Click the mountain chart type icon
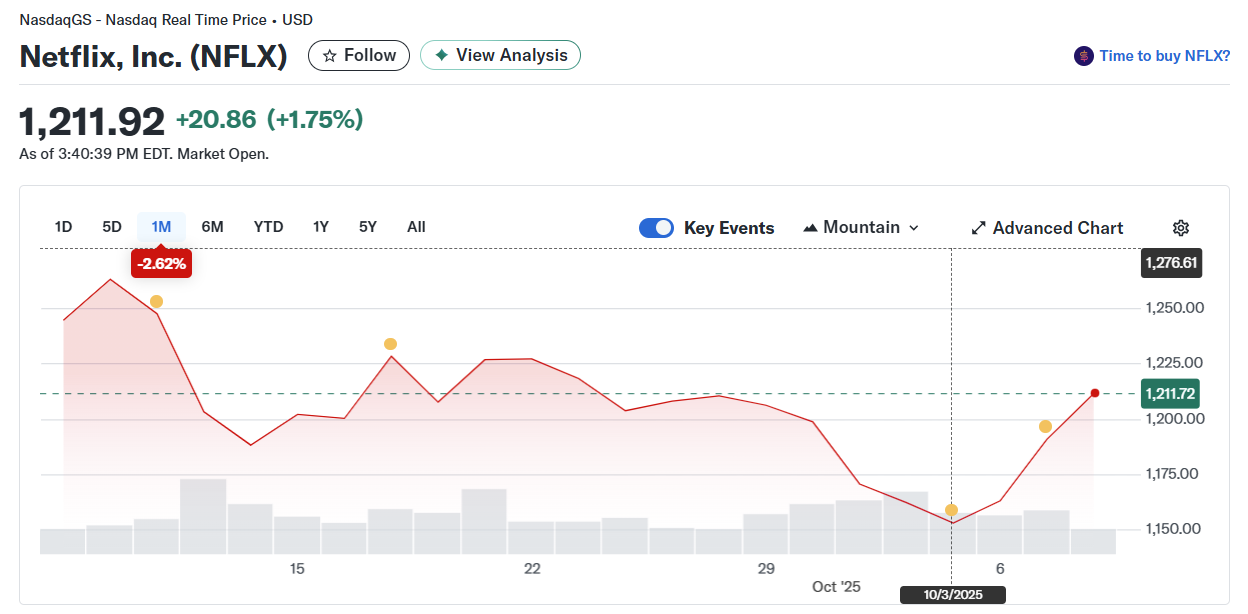This screenshot has width=1248, height=614. pos(811,228)
